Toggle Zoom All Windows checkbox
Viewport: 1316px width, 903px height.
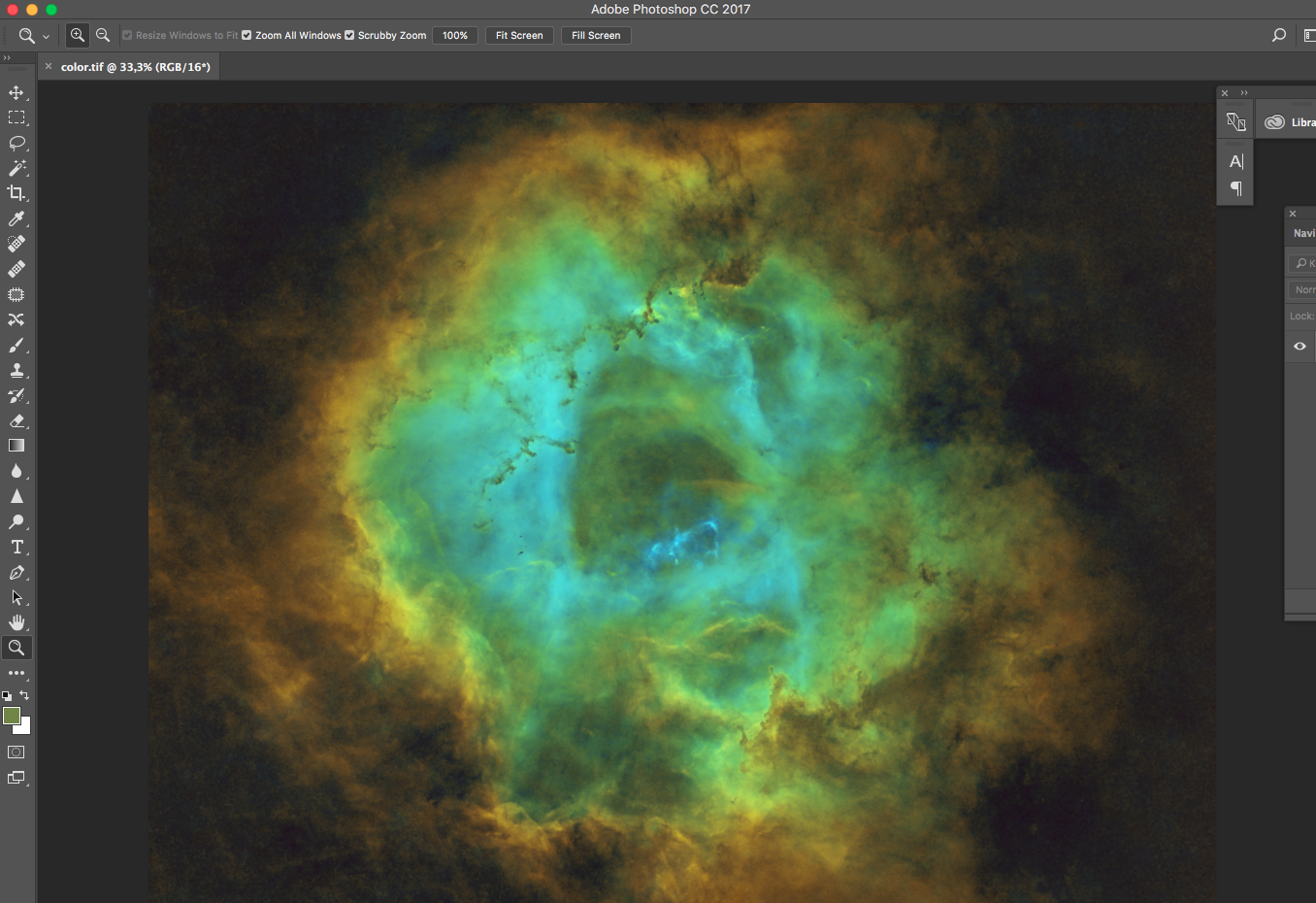[x=247, y=35]
